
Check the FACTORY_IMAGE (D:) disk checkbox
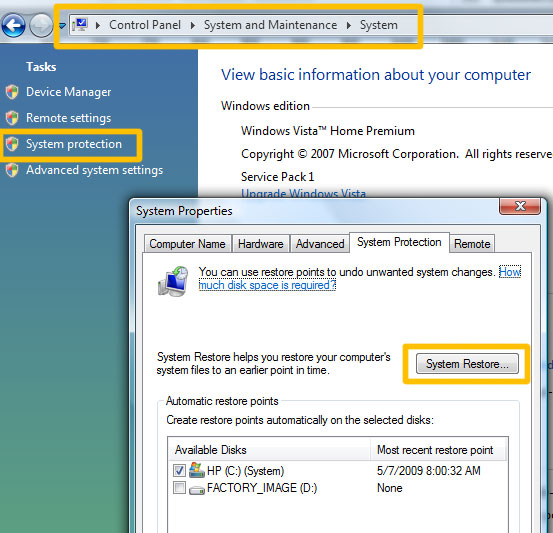(x=179, y=488)
